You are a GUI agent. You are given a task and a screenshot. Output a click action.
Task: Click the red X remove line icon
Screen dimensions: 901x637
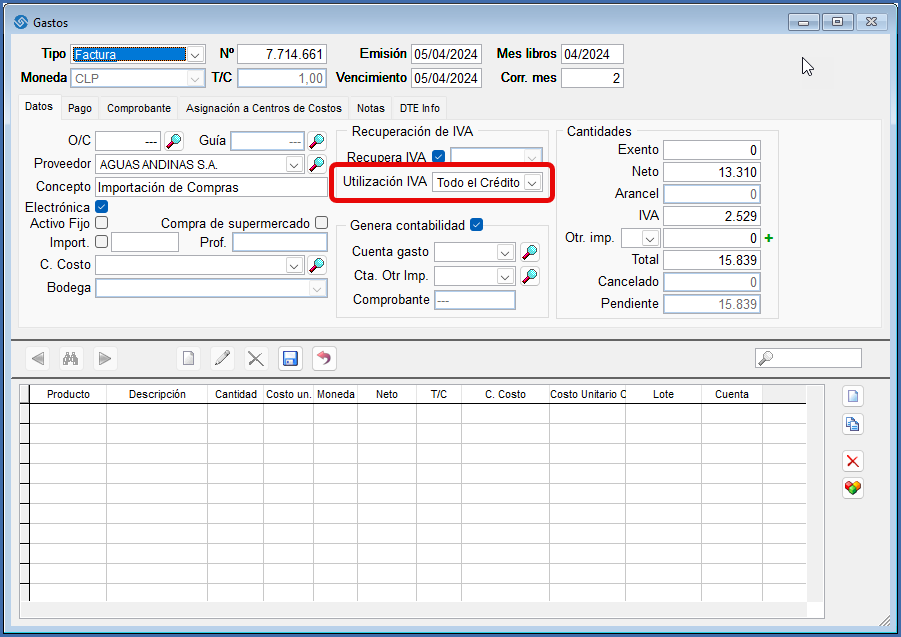853,461
